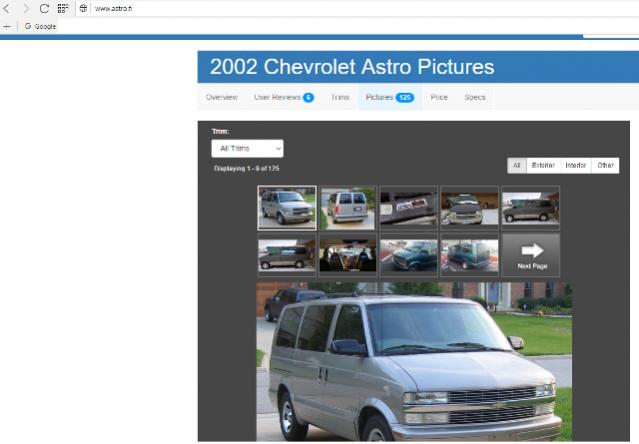
Task: Open the Price tab
Action: [439, 97]
